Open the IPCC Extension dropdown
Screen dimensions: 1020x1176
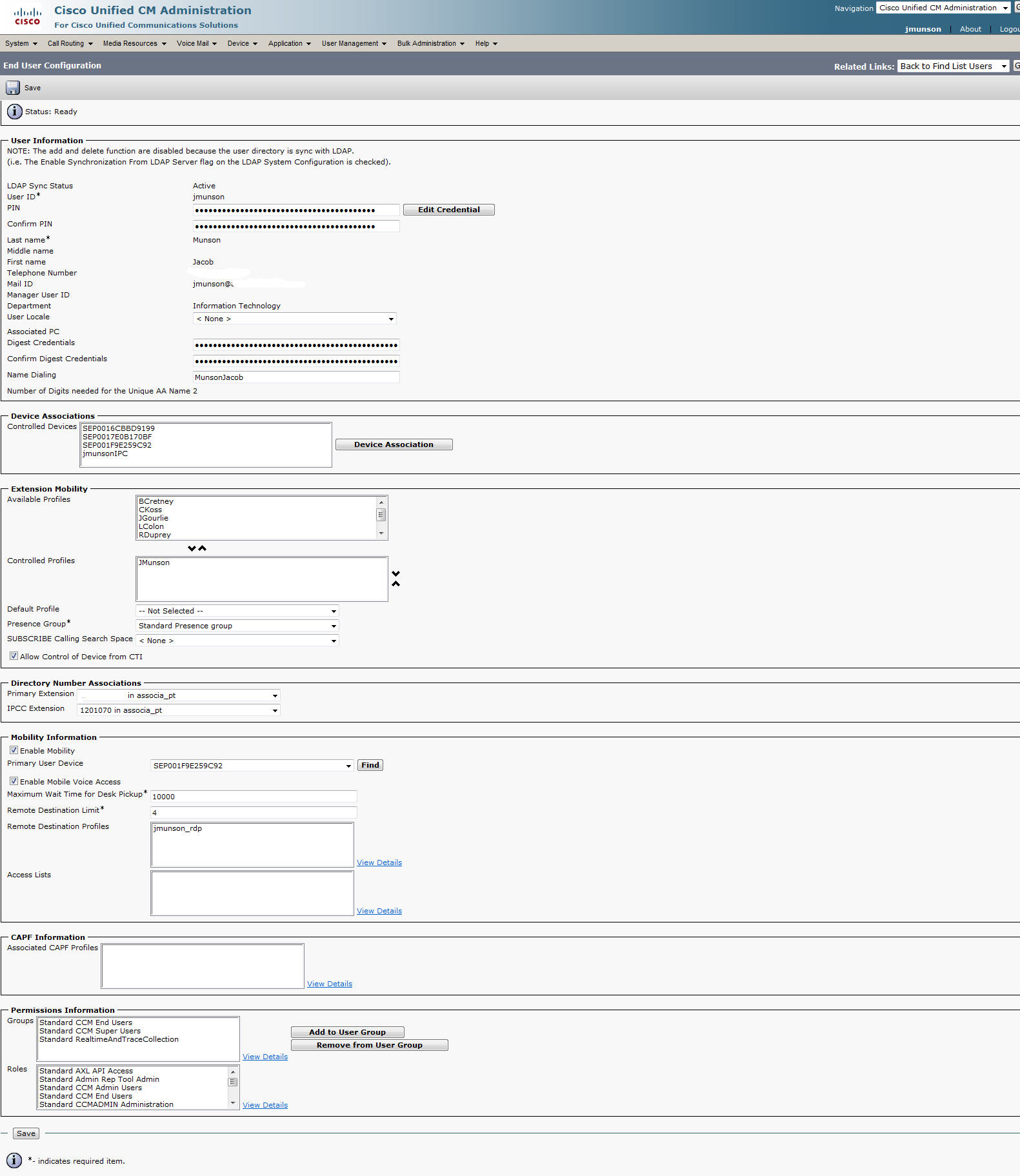coord(178,710)
